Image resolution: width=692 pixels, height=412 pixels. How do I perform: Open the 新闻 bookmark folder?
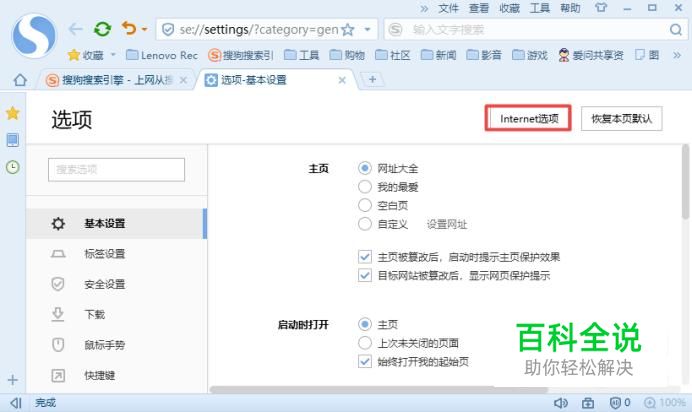point(439,55)
